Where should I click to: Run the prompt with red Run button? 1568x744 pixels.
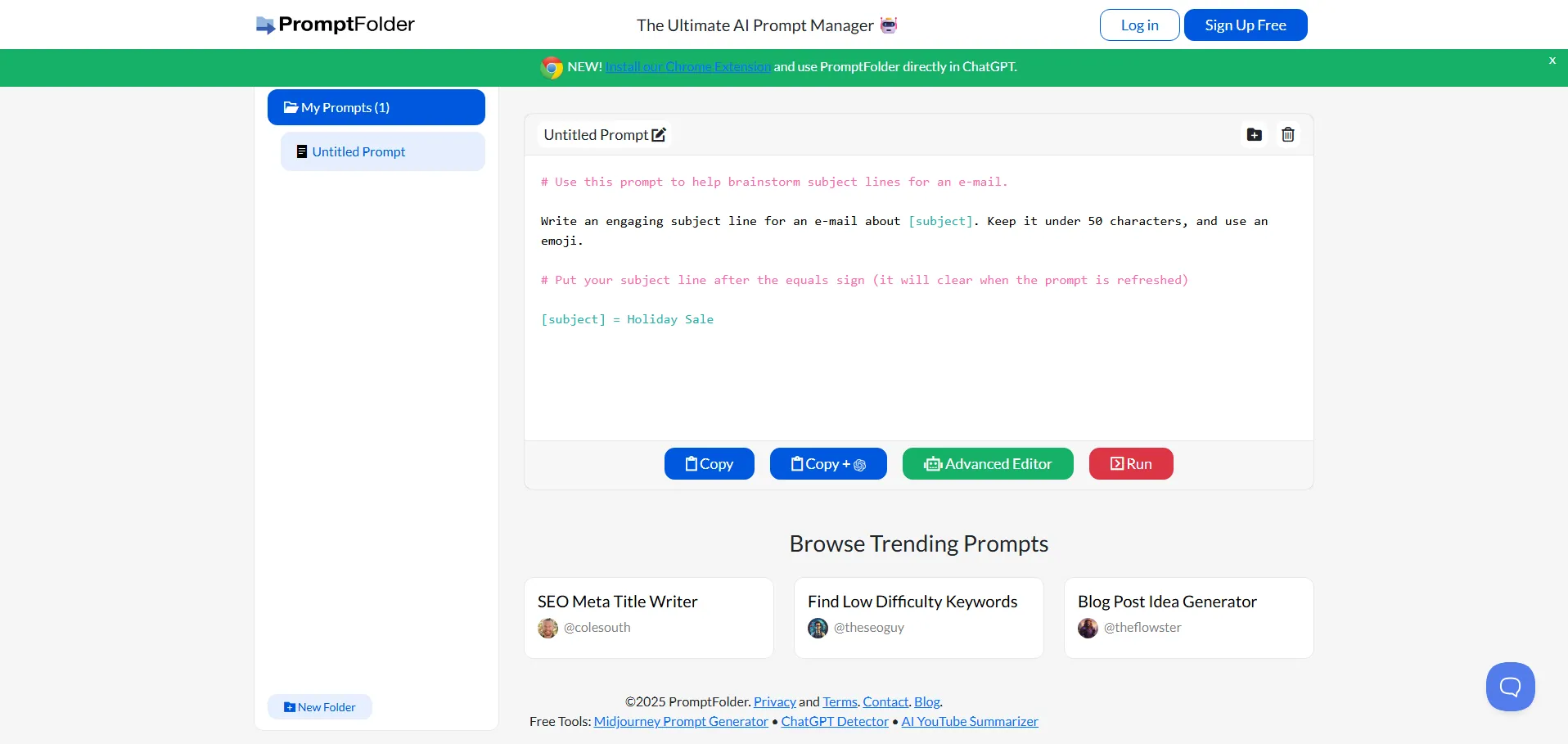[1130, 464]
